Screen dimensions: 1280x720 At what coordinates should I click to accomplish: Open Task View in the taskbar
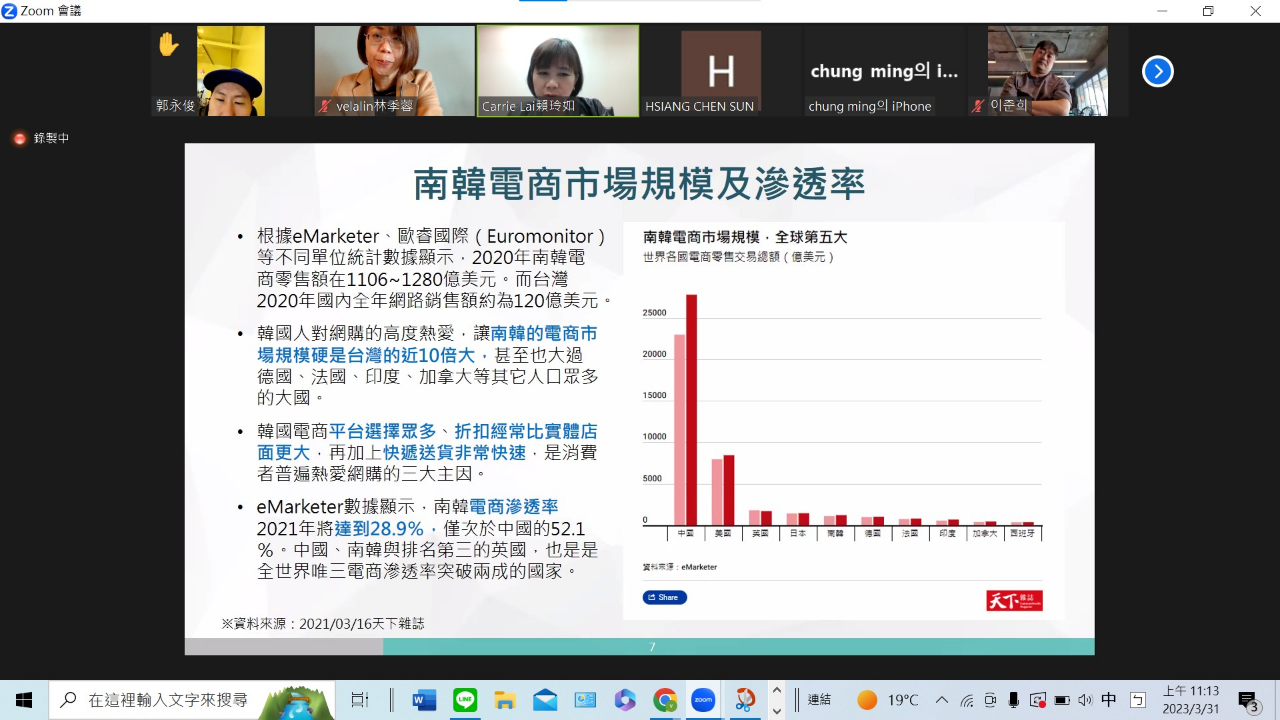click(360, 700)
